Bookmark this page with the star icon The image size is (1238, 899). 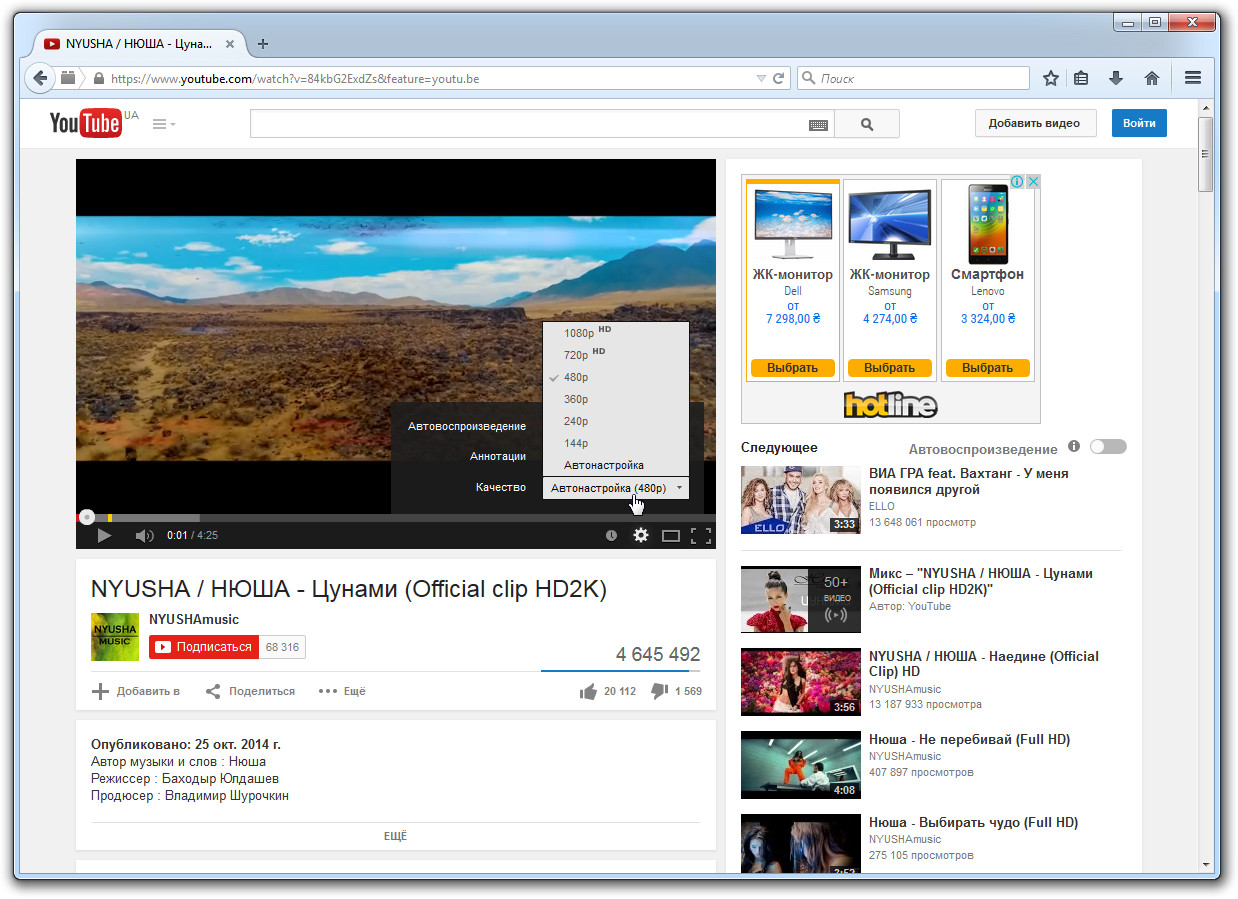tap(1051, 78)
